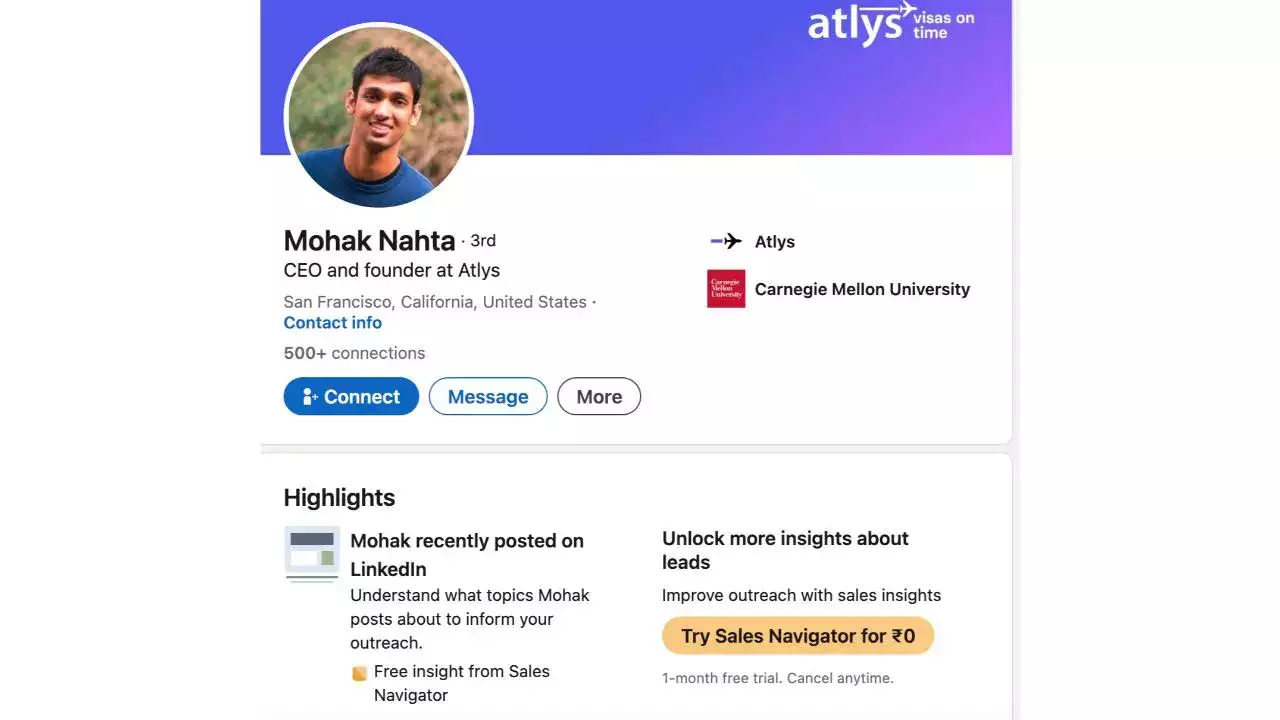Open the Contact info link
The height and width of the screenshot is (720, 1280).
click(x=333, y=323)
